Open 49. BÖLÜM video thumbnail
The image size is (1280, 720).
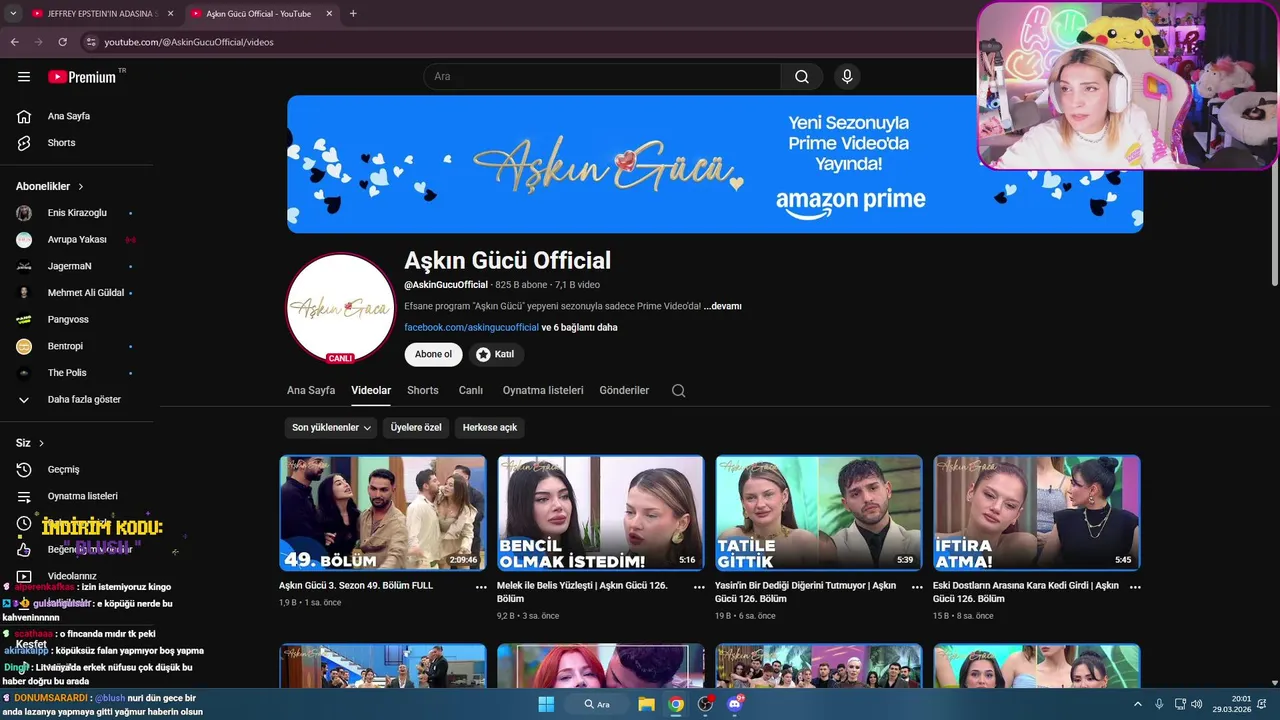[x=383, y=513]
